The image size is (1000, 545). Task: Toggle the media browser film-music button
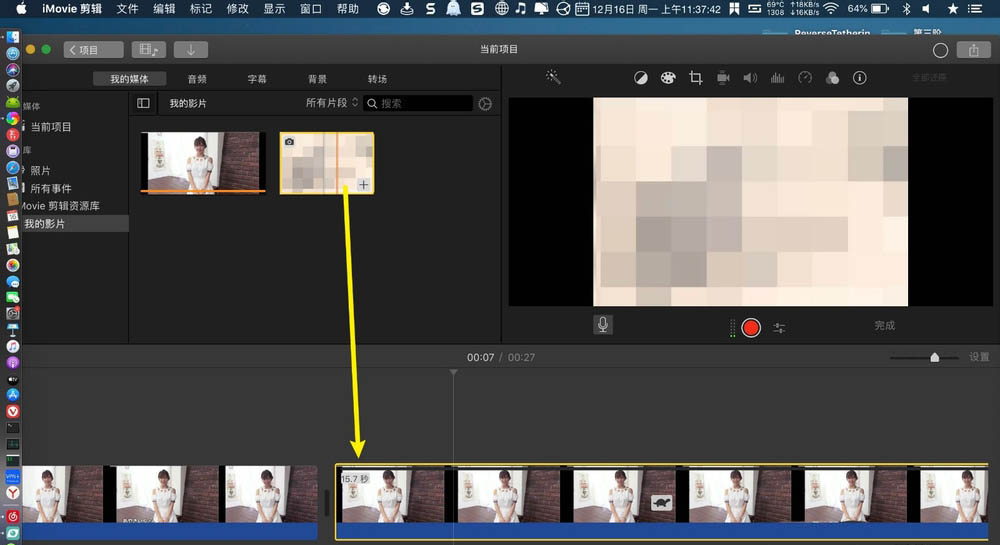point(149,50)
